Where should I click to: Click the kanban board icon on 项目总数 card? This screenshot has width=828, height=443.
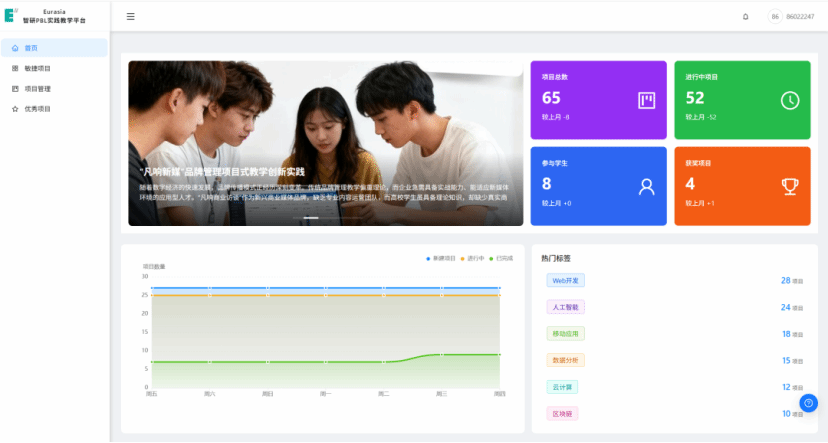[x=646, y=100]
